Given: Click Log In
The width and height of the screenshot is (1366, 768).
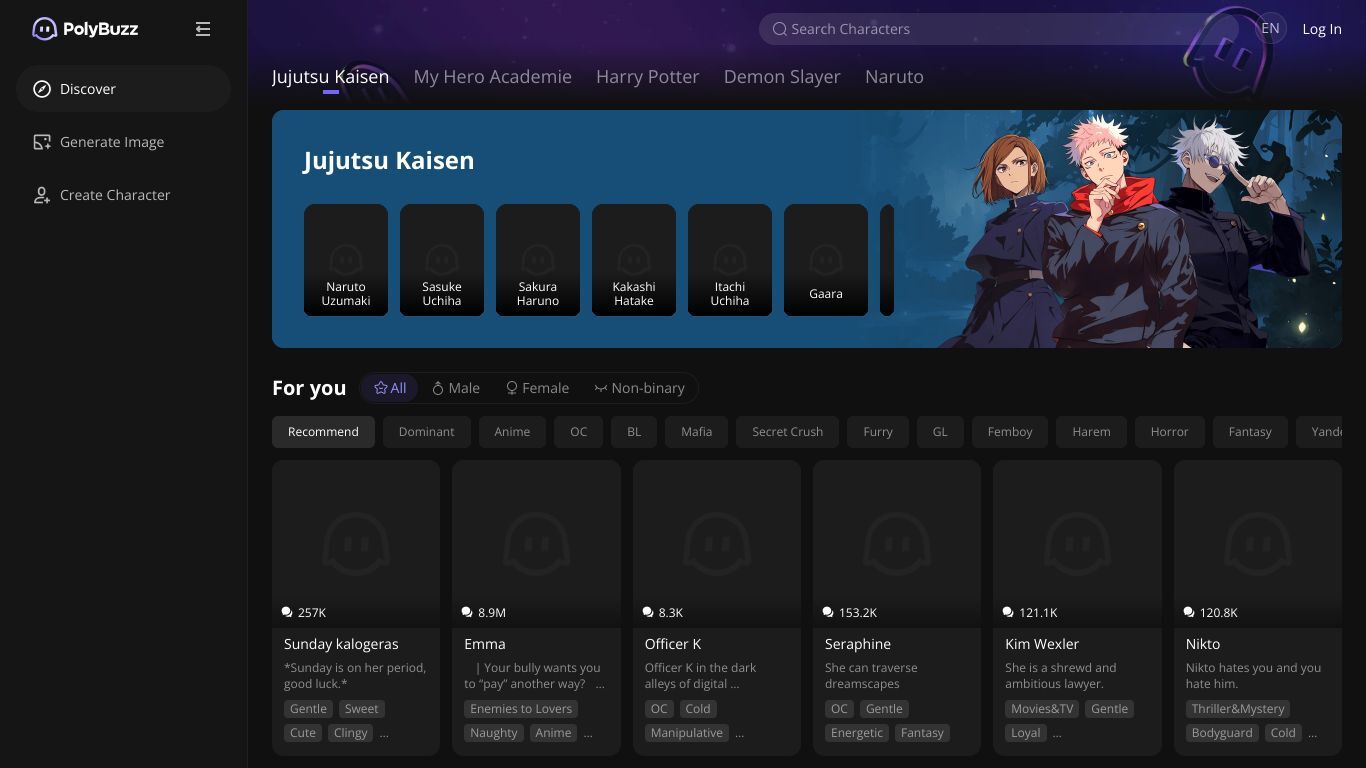Looking at the screenshot, I should [x=1322, y=29].
